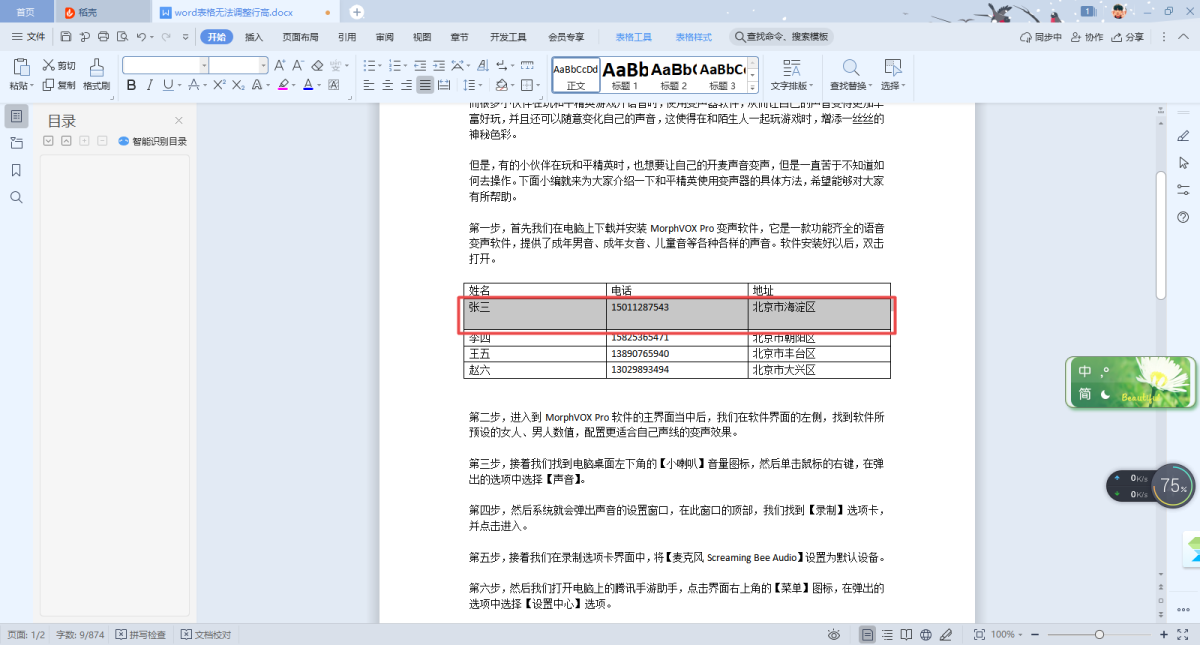Open the Table Tools (表格工具) tab

pyautogui.click(x=633, y=37)
